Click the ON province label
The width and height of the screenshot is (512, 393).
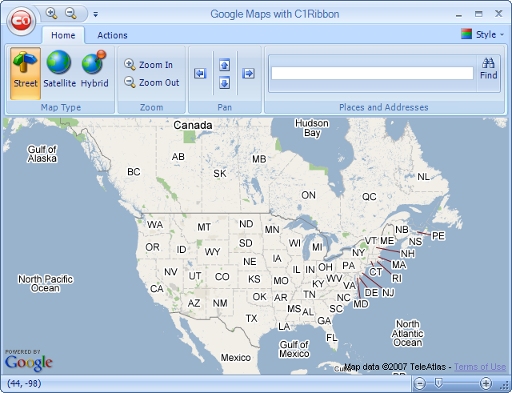308,195
